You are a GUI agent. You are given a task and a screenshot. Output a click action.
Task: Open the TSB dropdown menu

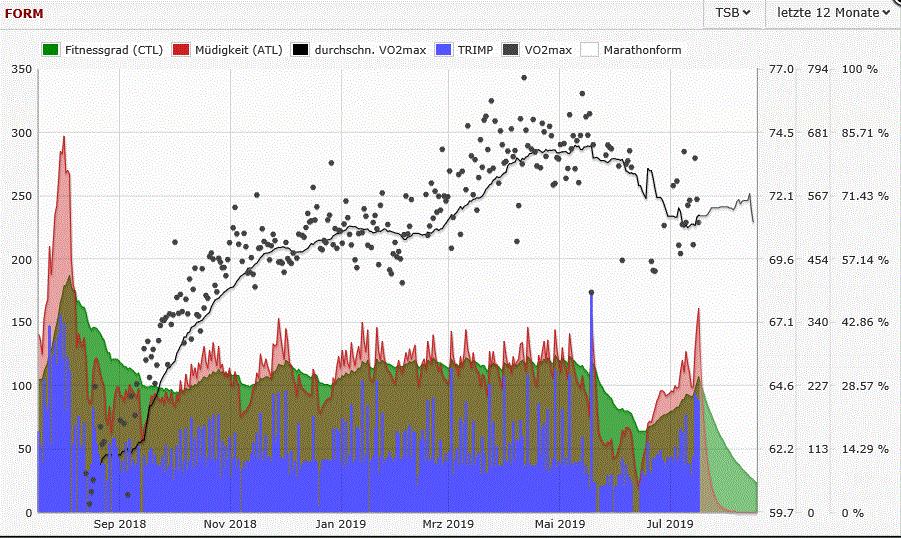pos(732,13)
